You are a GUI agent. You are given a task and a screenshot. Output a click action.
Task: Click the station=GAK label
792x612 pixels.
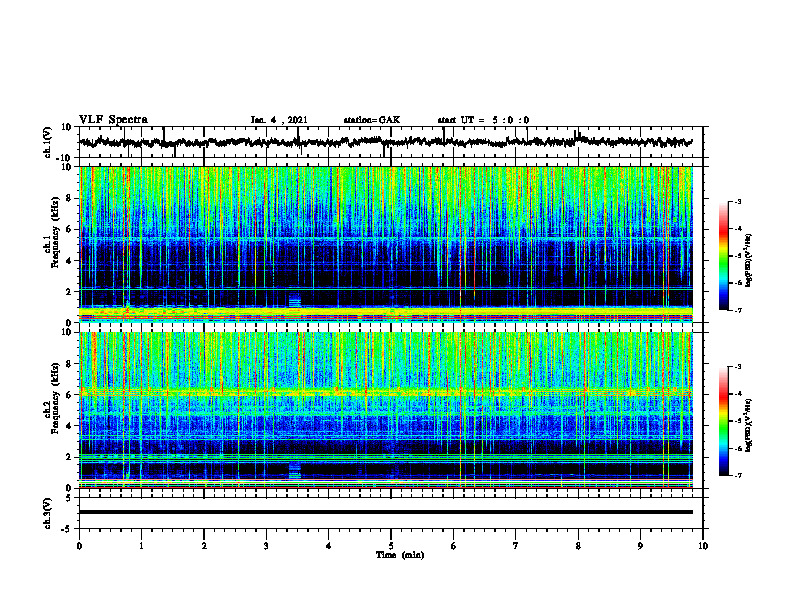[x=372, y=120]
